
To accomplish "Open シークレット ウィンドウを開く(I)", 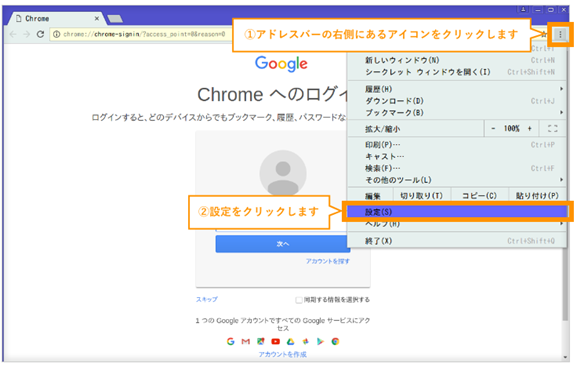I will [456, 72].
